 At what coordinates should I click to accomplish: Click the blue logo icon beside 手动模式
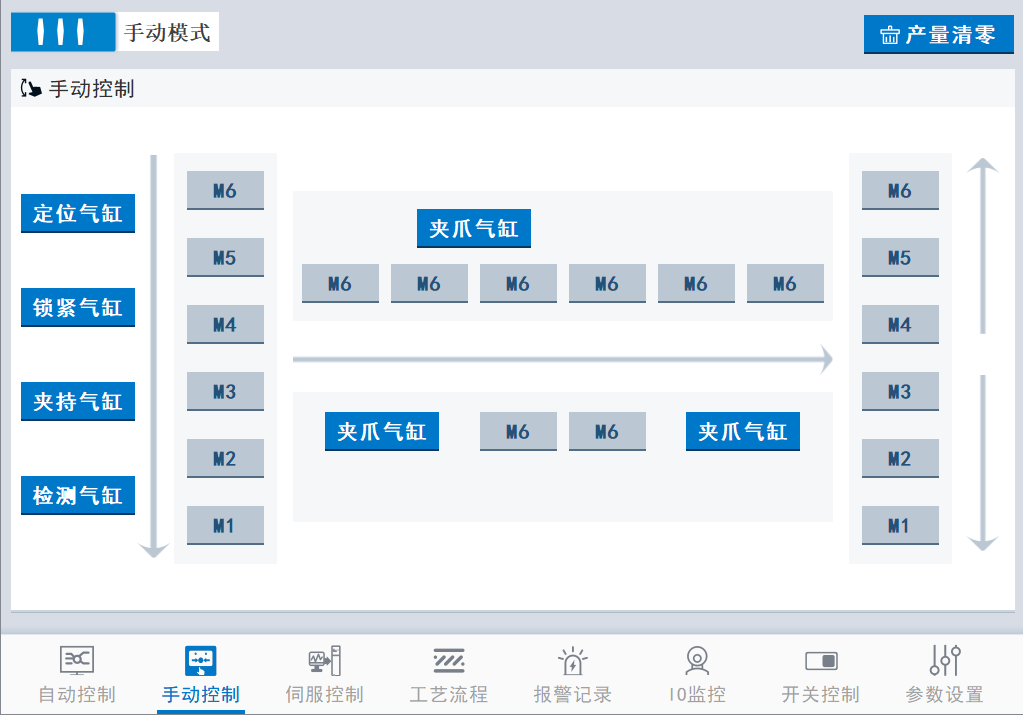click(63, 32)
